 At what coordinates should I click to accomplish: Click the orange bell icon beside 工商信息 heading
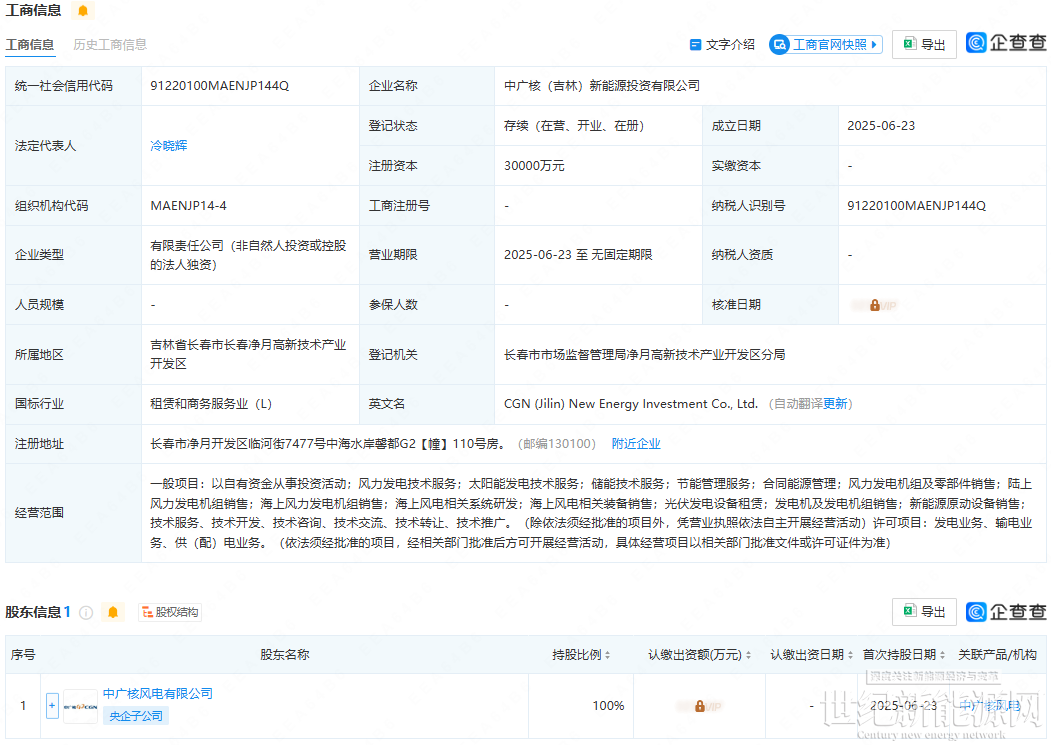pos(82,11)
